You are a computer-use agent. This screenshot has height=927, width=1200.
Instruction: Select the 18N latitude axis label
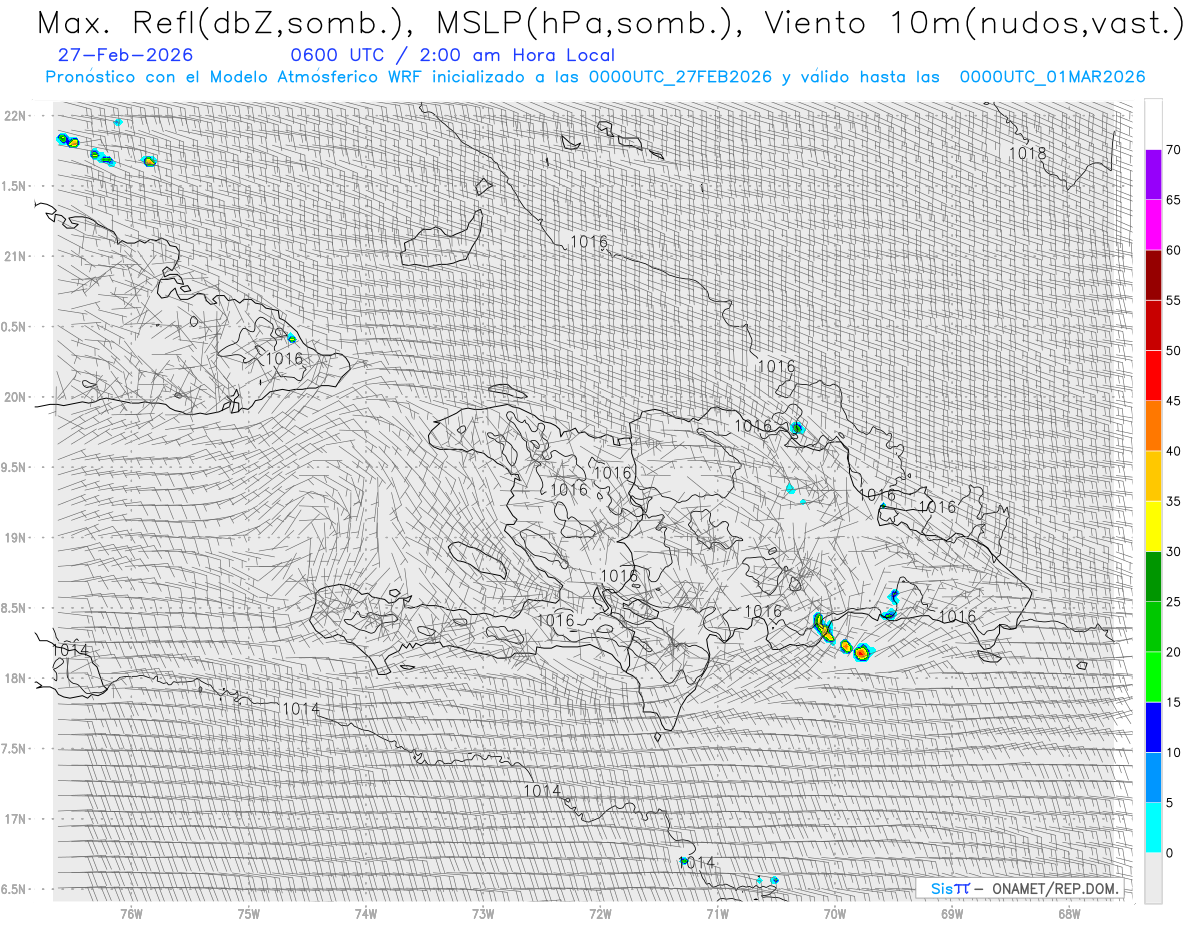(16, 679)
